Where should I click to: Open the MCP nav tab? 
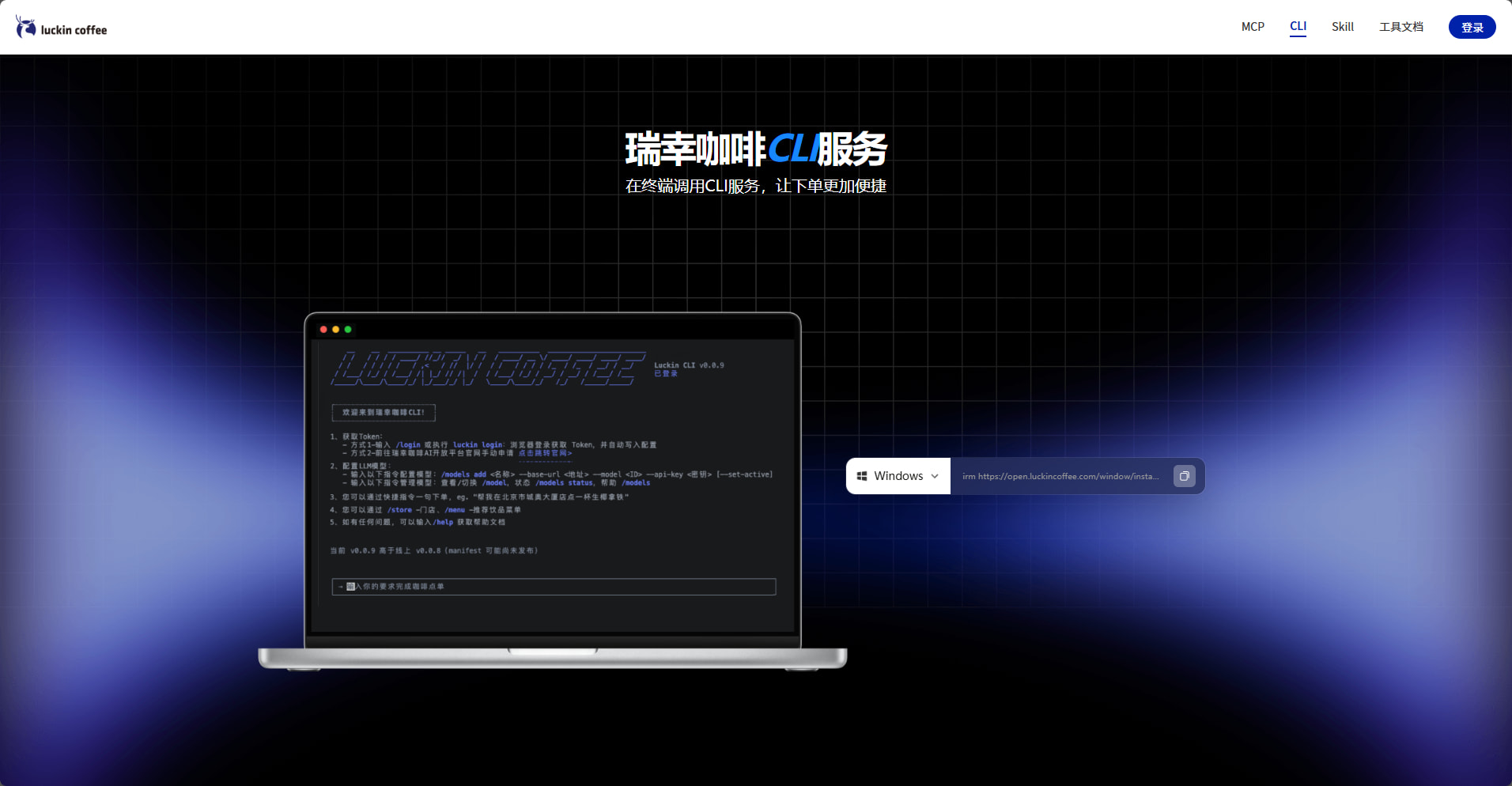pos(1253,27)
